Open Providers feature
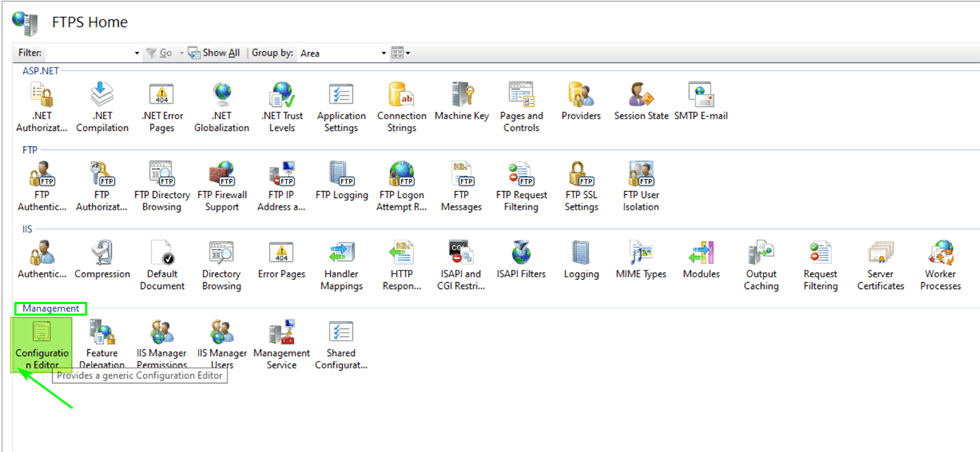This screenshot has width=980, height=452. [581, 101]
